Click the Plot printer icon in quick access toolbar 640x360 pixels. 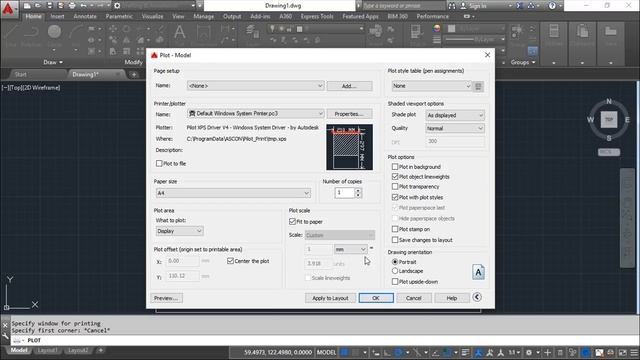tap(72, 6)
